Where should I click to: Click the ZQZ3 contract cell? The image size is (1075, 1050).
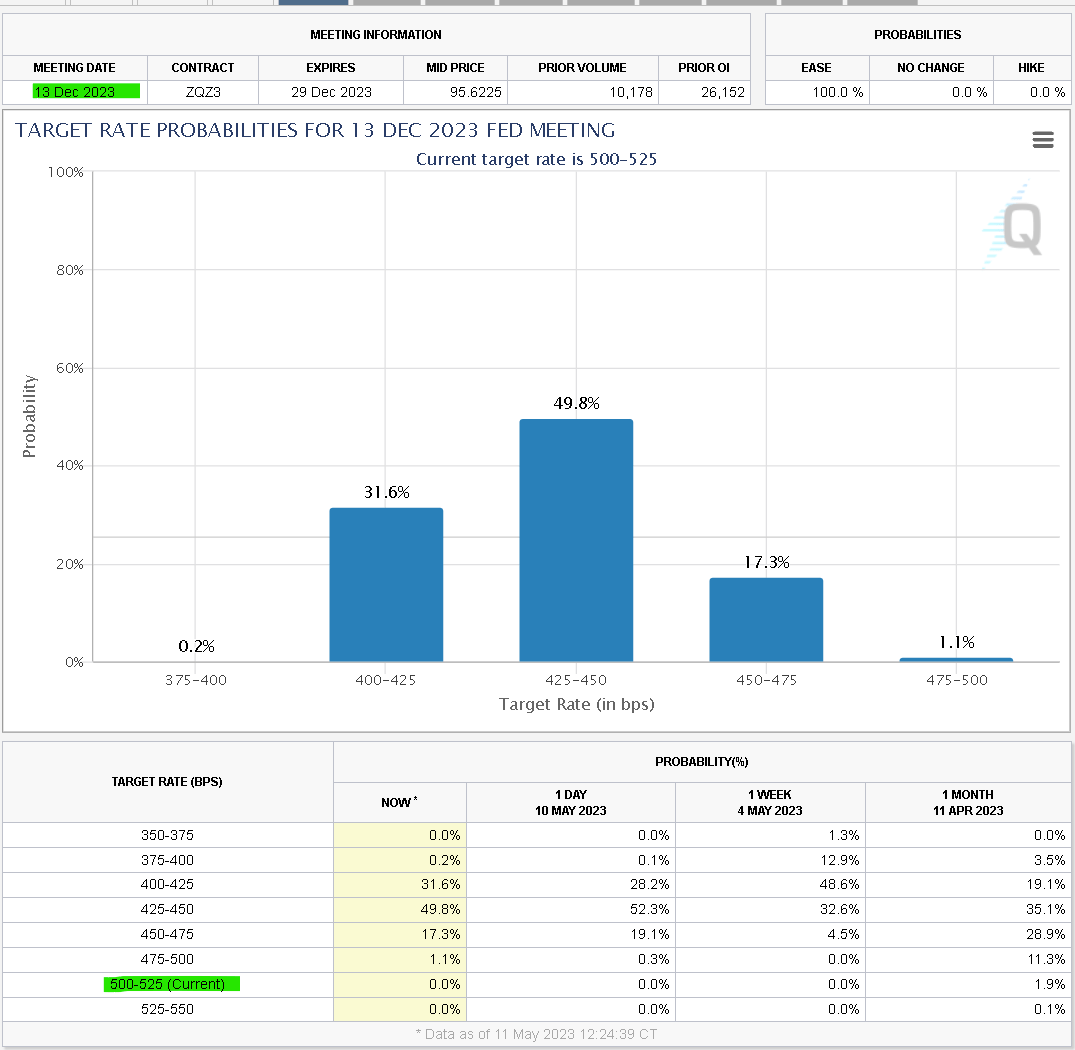(203, 92)
